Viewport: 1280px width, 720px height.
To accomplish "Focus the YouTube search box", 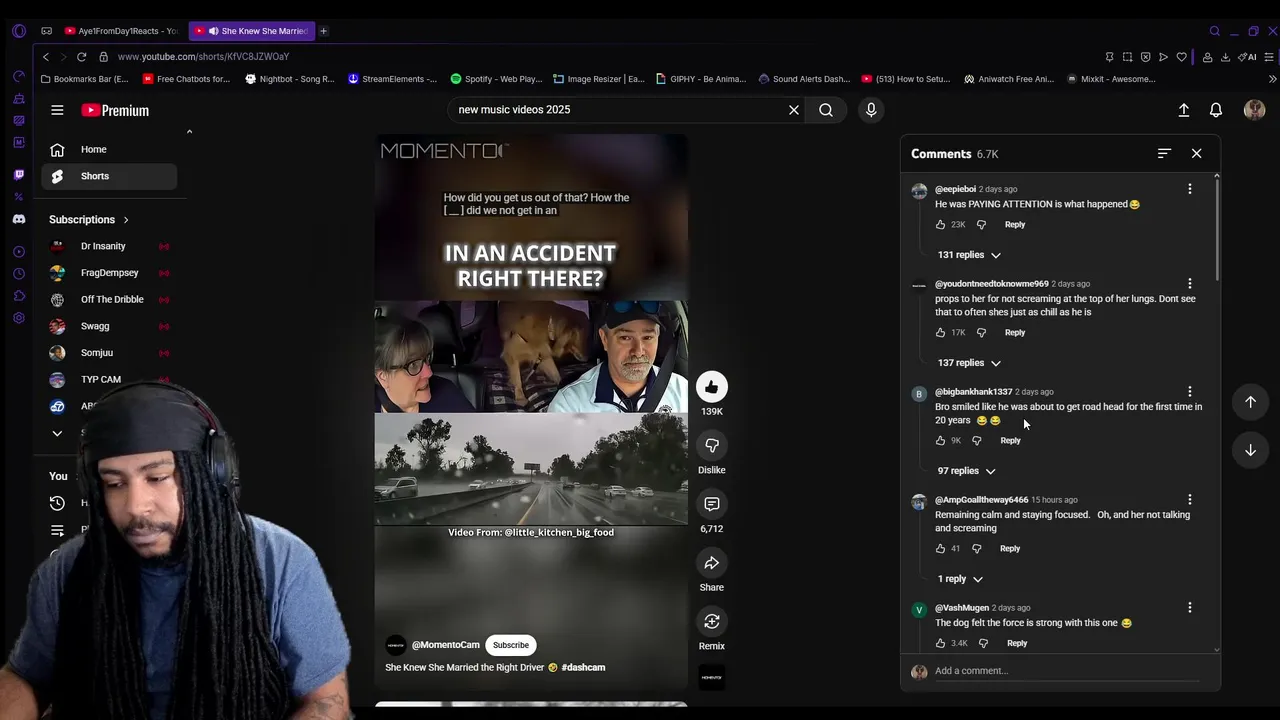I will coord(618,110).
